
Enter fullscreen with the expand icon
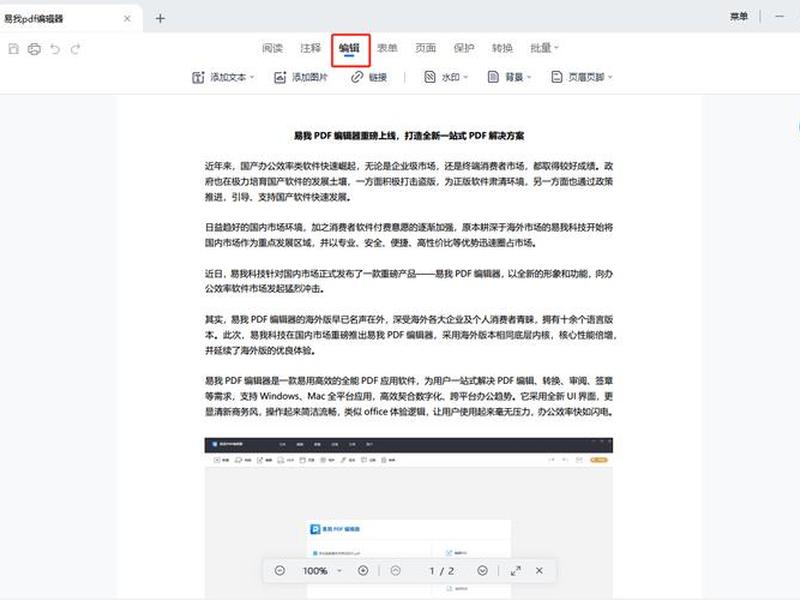pyautogui.click(x=516, y=570)
